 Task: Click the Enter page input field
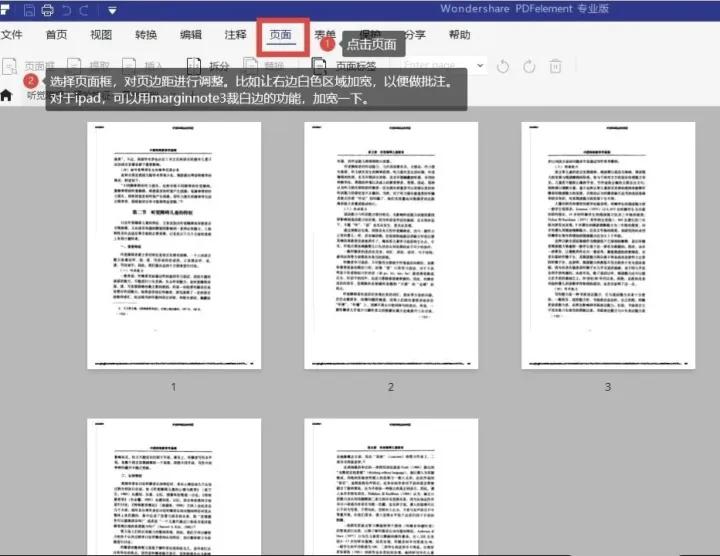click(436, 65)
